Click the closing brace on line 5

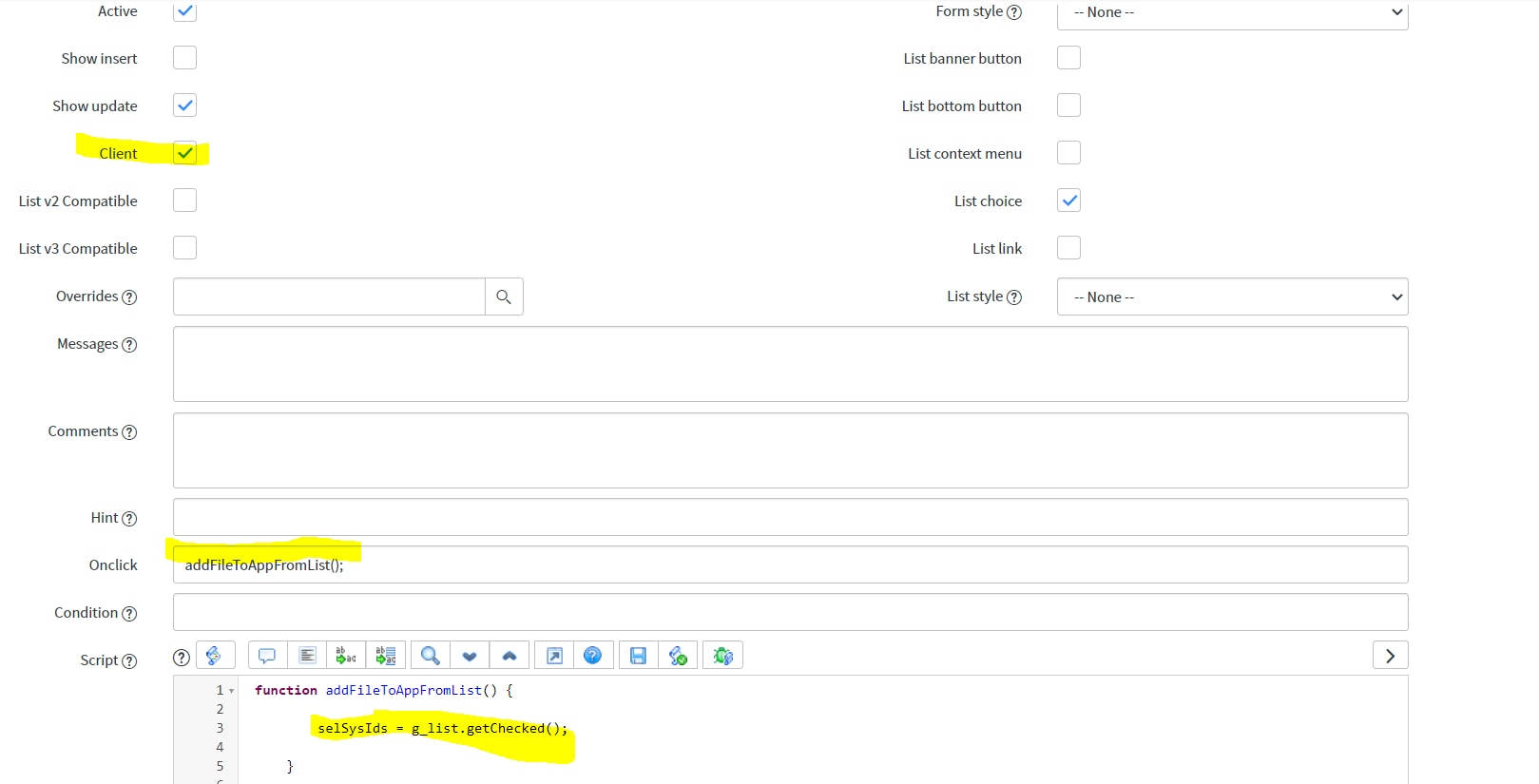pos(290,767)
